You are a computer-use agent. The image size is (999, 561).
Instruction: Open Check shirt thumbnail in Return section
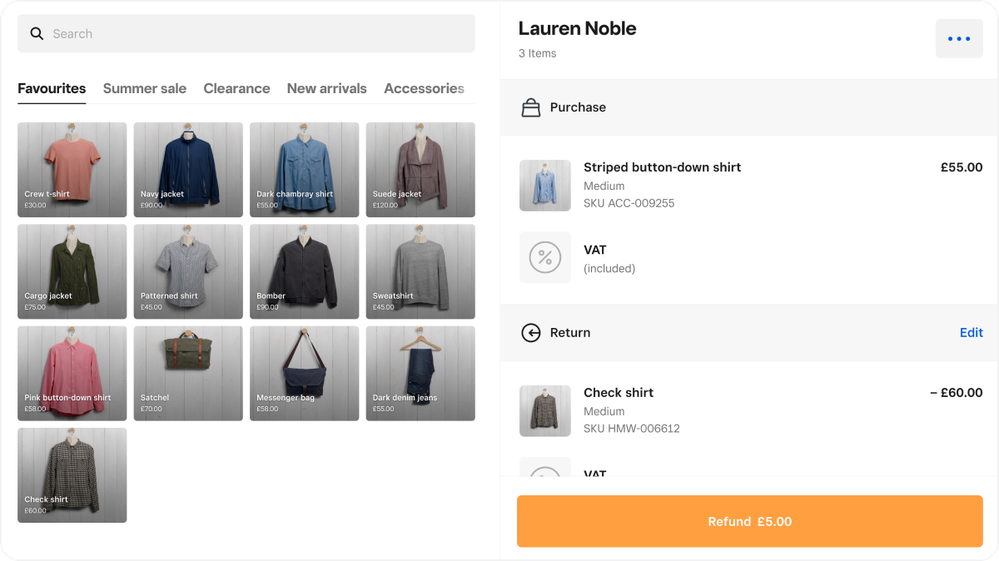(x=545, y=411)
